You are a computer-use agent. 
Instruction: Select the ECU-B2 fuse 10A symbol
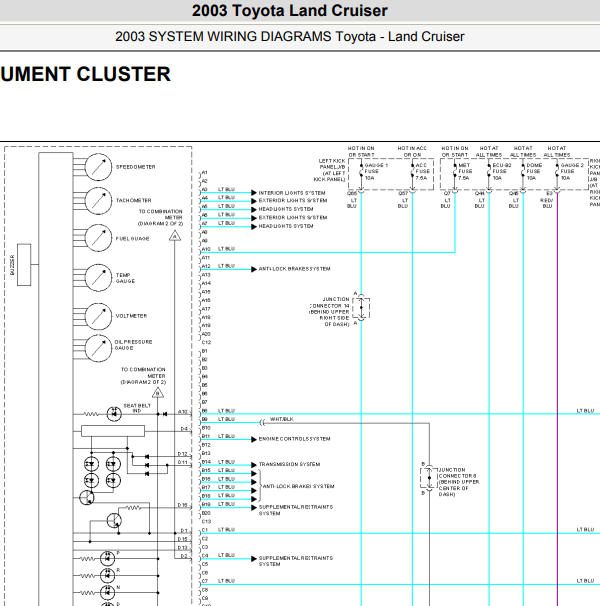click(x=489, y=171)
